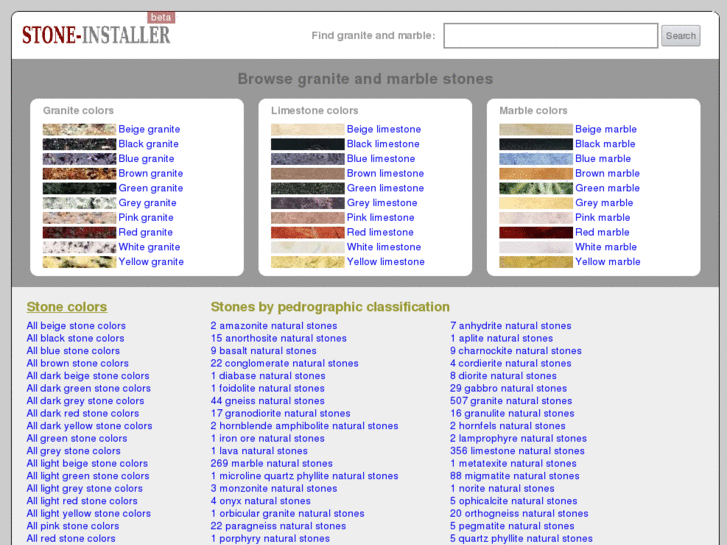Viewport: 727px width, 545px height.
Task: Select the grey granite swatch image
Action: (79, 203)
